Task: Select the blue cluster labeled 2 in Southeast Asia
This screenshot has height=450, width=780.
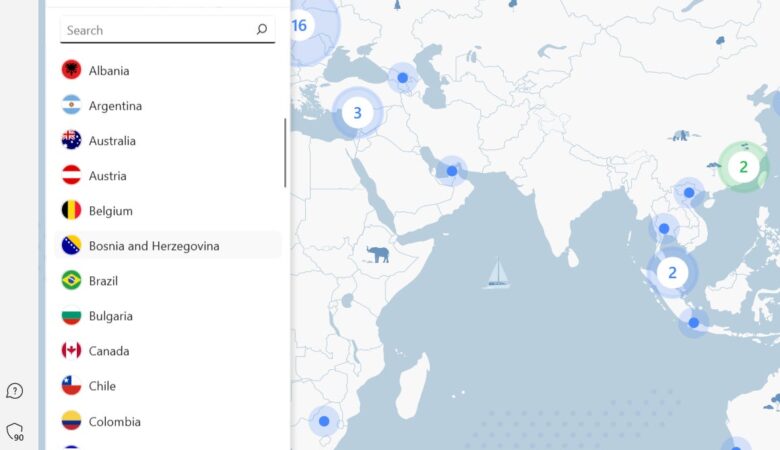Action: [672, 272]
